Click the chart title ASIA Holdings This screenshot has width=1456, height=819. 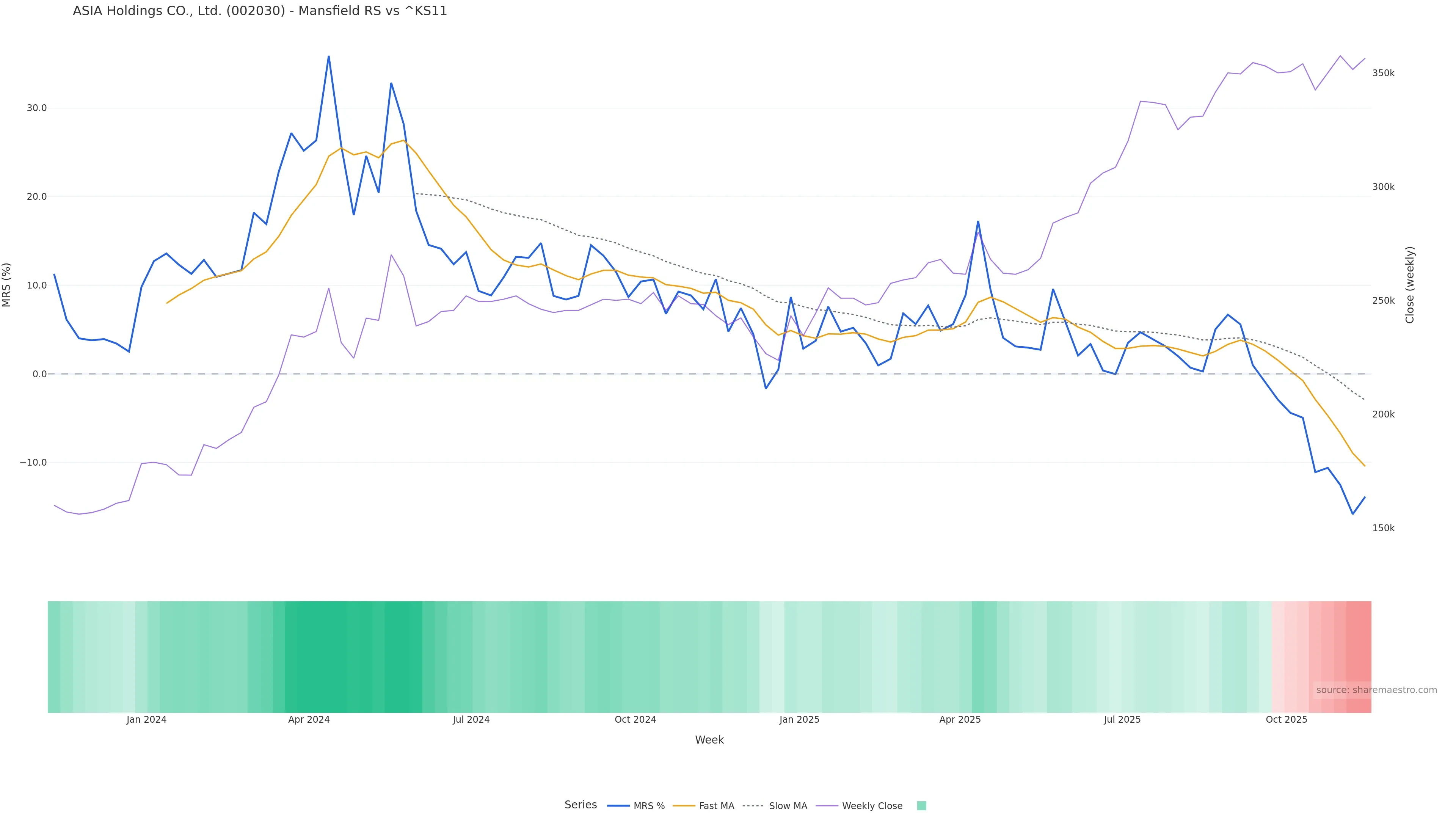coord(259,11)
